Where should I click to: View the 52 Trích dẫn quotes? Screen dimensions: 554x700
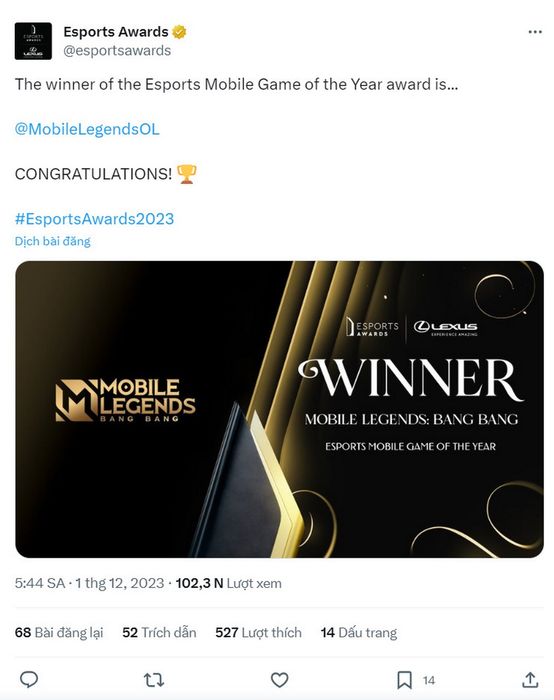point(159,632)
